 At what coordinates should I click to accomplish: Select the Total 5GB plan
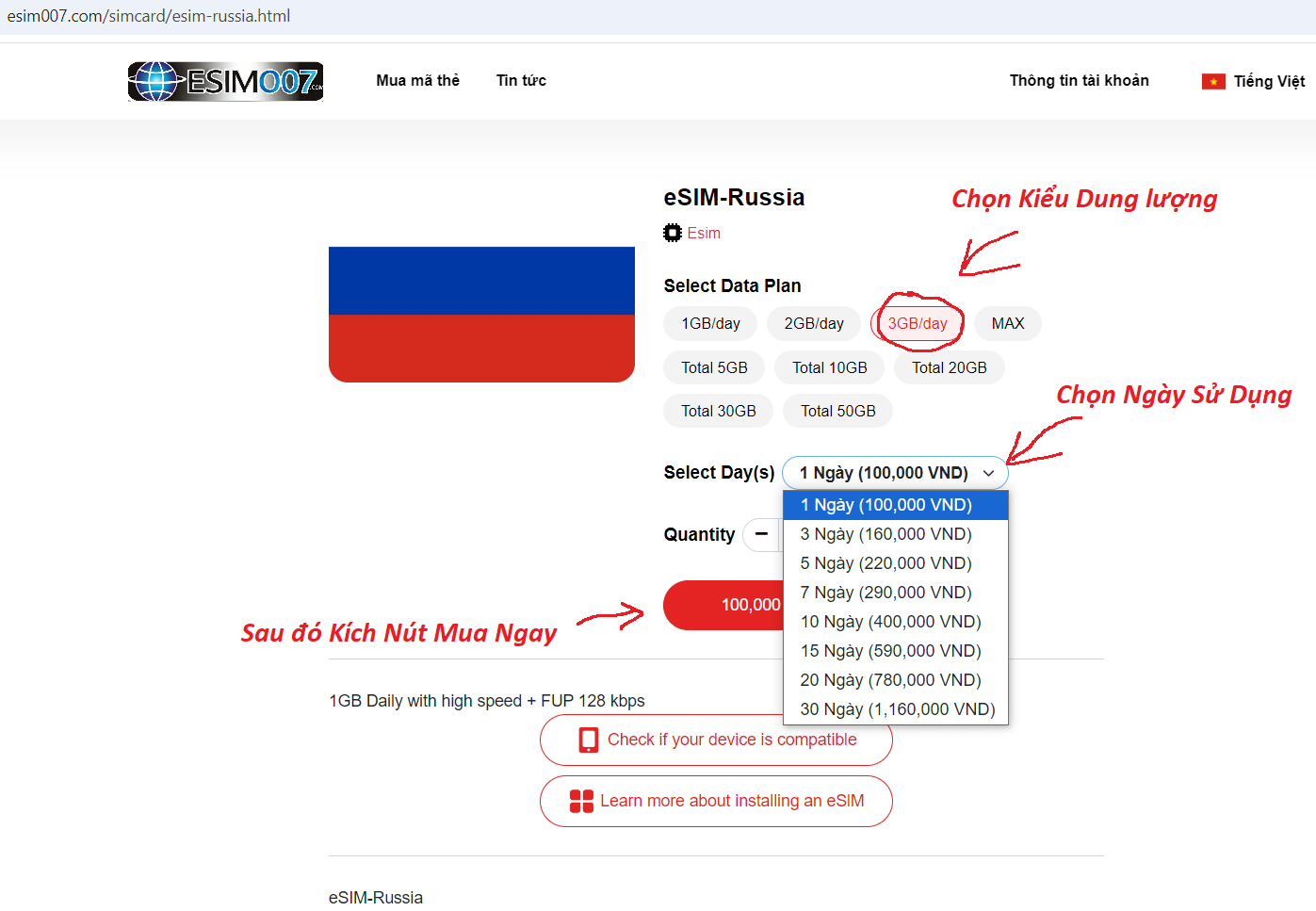coord(714,367)
